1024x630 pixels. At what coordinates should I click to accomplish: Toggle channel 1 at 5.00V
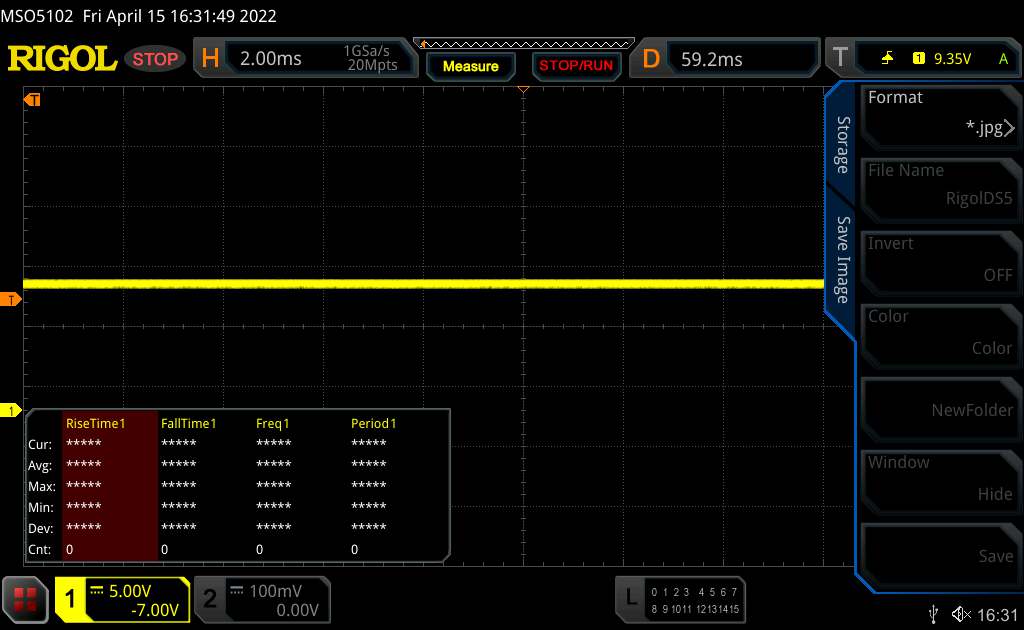[122, 599]
